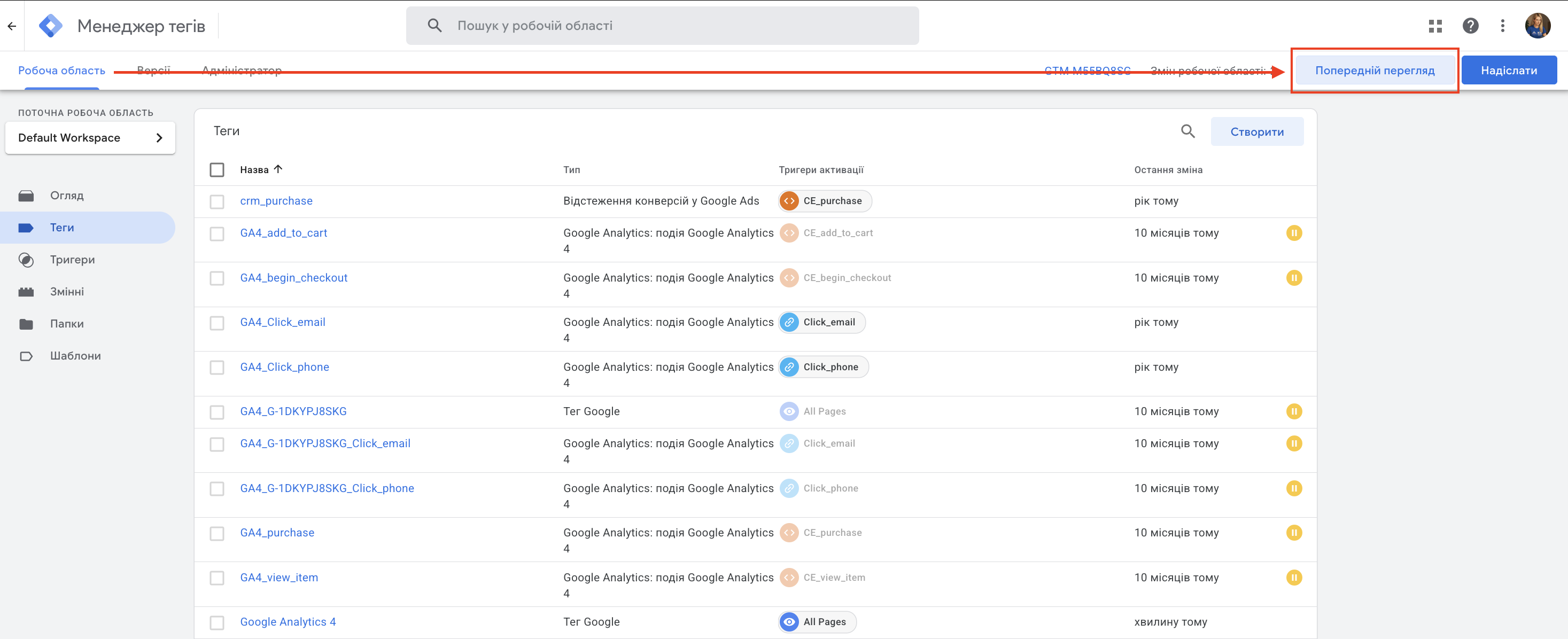Viewport: 1568px width, 639px height.
Task: Open Змінні in the sidebar
Action: pyautogui.click(x=67, y=292)
